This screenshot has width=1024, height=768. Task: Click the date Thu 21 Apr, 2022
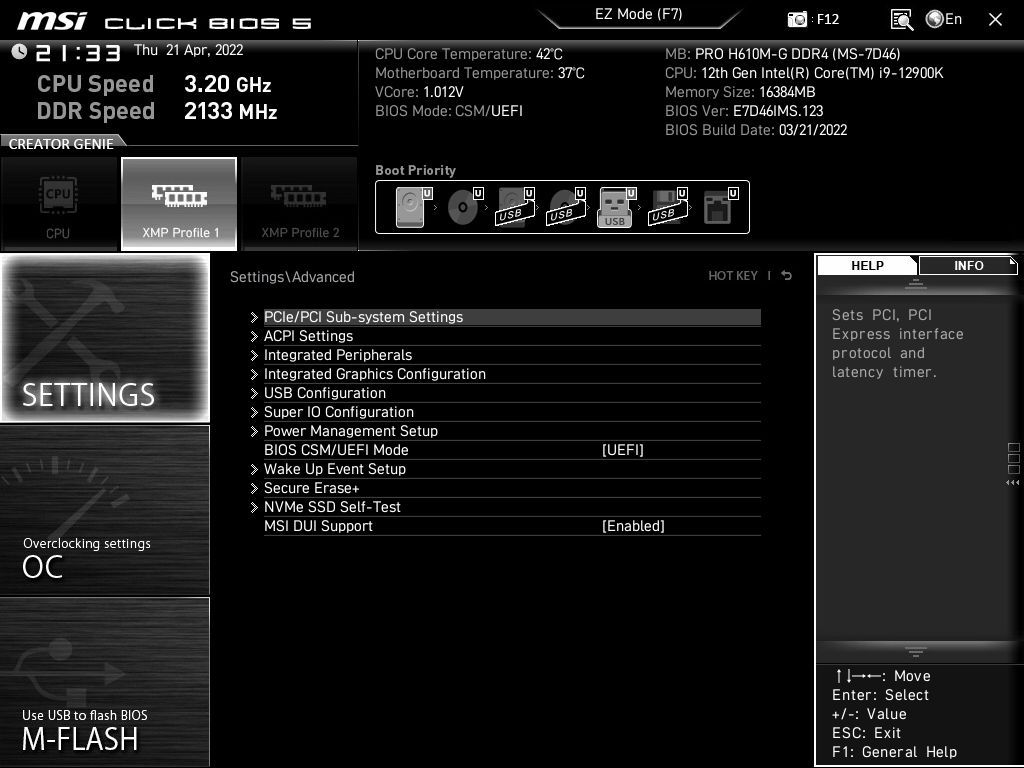tap(189, 50)
